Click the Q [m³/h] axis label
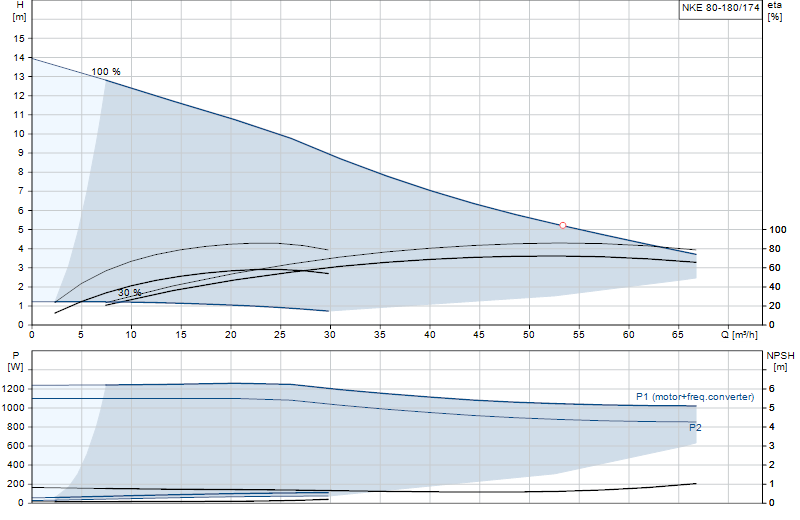 [739, 335]
